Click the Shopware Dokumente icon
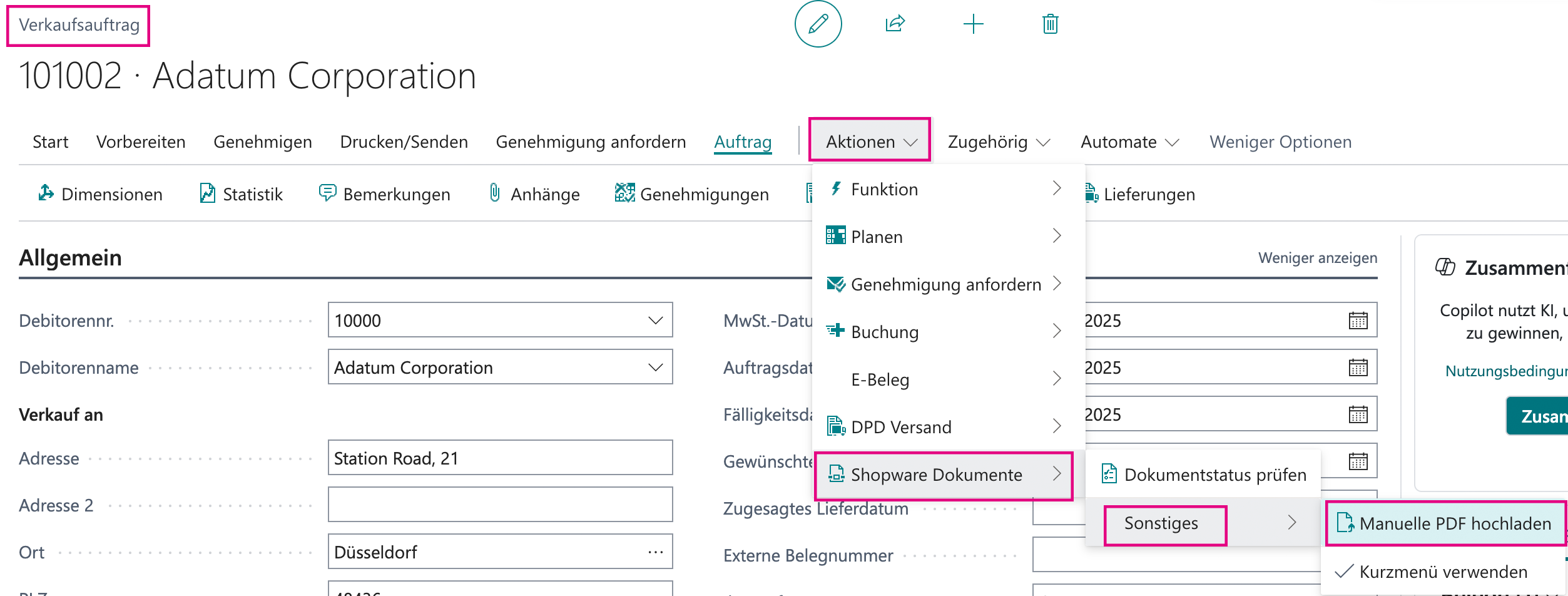This screenshot has width=1568, height=596. (x=836, y=474)
